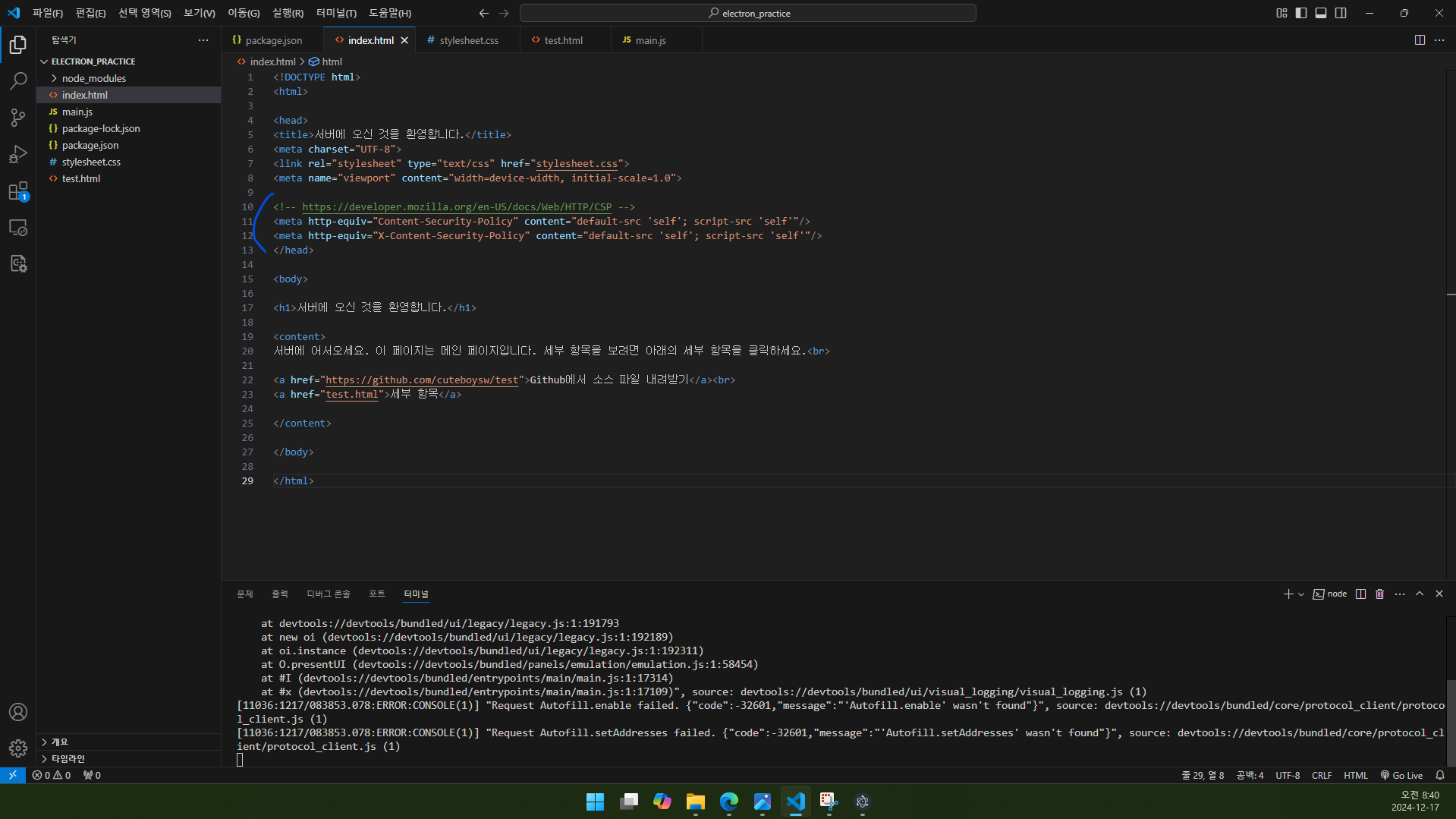
Task: Open terminal panel more actions
Action: click(1400, 594)
